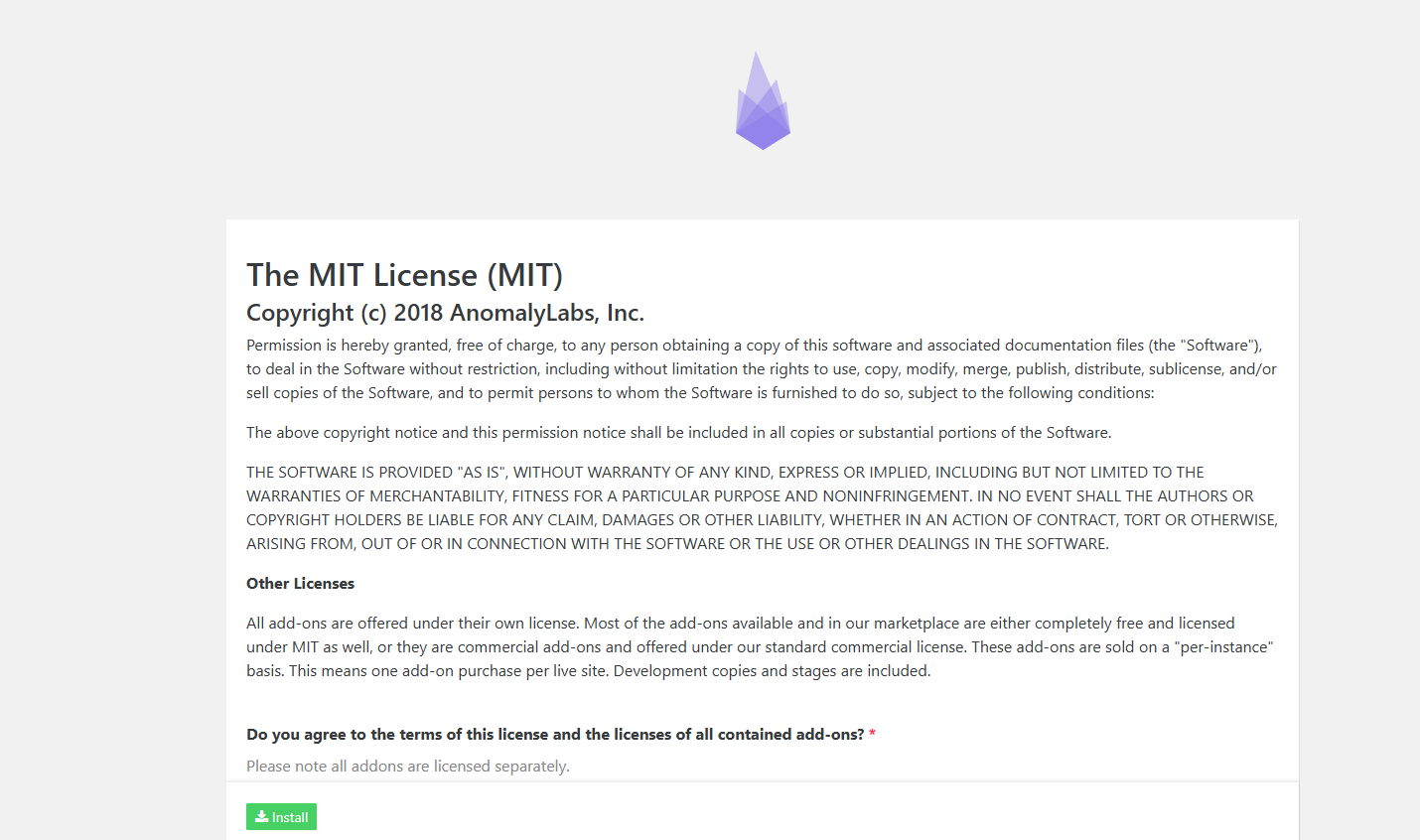
Task: Click "Please note all addons" help text
Action: tap(408, 767)
